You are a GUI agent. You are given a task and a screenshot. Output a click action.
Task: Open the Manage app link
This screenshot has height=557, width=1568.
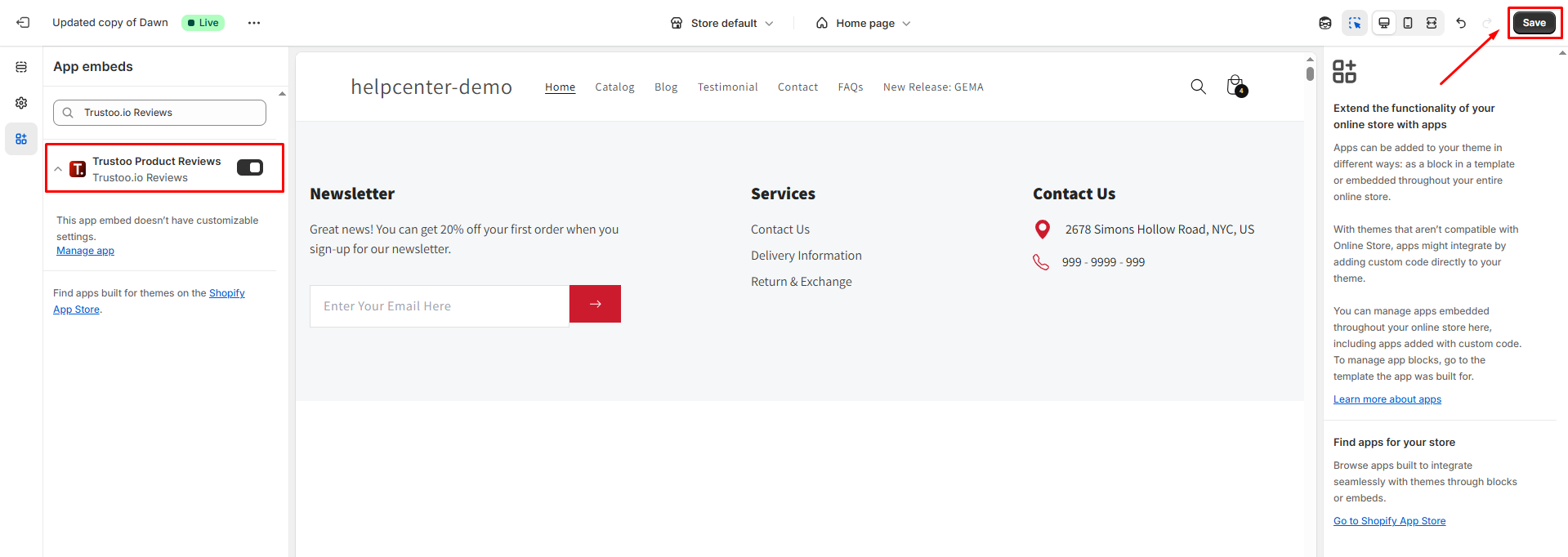[85, 251]
